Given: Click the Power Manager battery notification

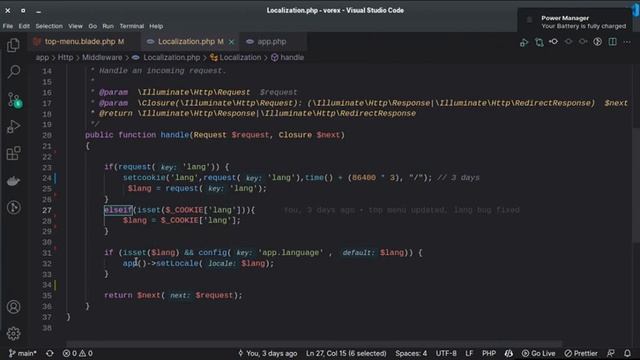Looking at the screenshot, I should pyautogui.click(x=576, y=22).
